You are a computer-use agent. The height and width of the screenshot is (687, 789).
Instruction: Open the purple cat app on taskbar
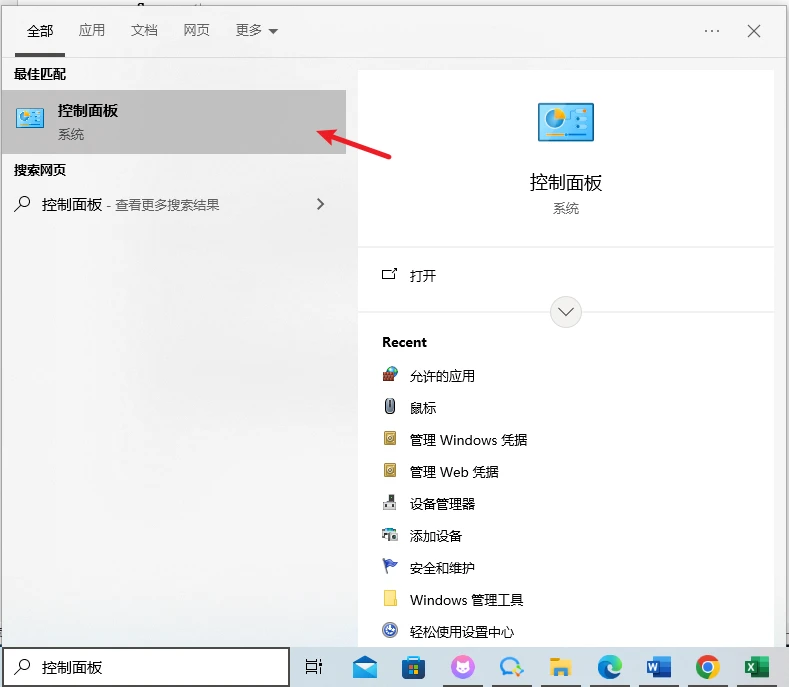(x=462, y=667)
